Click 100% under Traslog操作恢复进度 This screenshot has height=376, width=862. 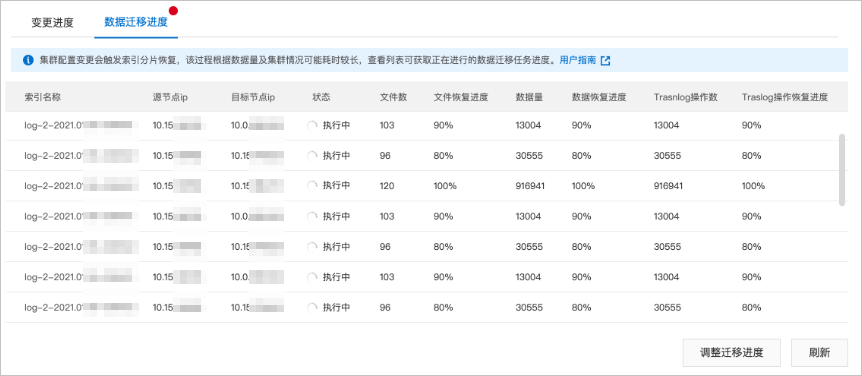[x=753, y=186]
